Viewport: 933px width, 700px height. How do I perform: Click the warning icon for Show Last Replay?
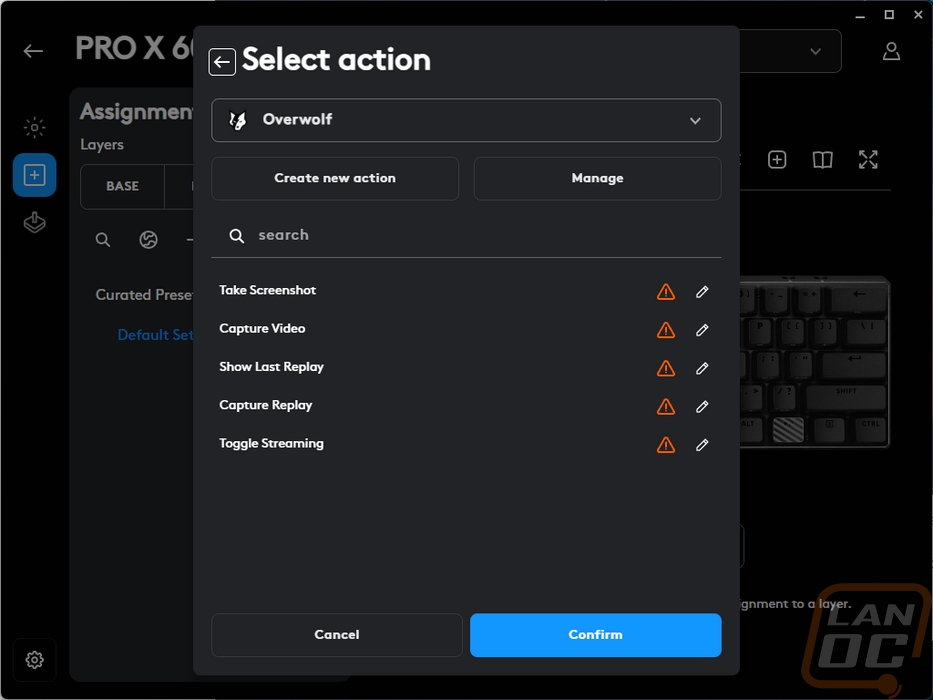click(666, 368)
